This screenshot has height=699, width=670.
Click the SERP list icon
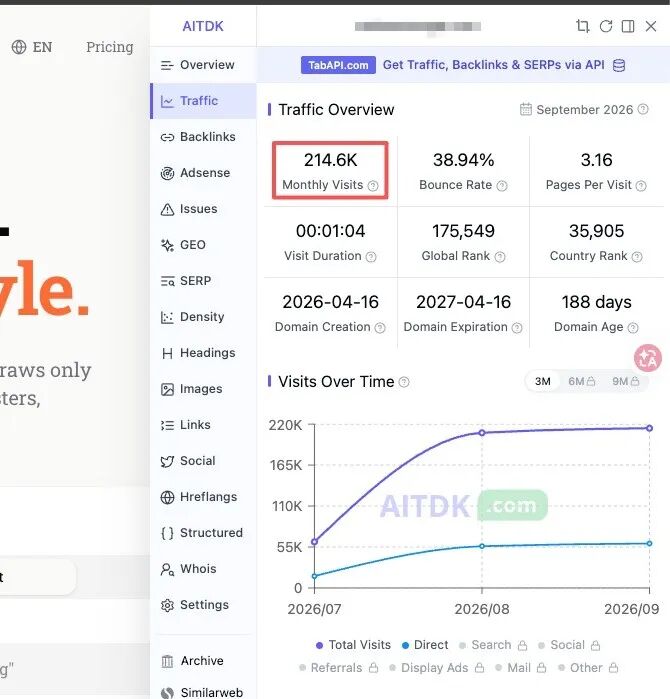click(x=167, y=281)
